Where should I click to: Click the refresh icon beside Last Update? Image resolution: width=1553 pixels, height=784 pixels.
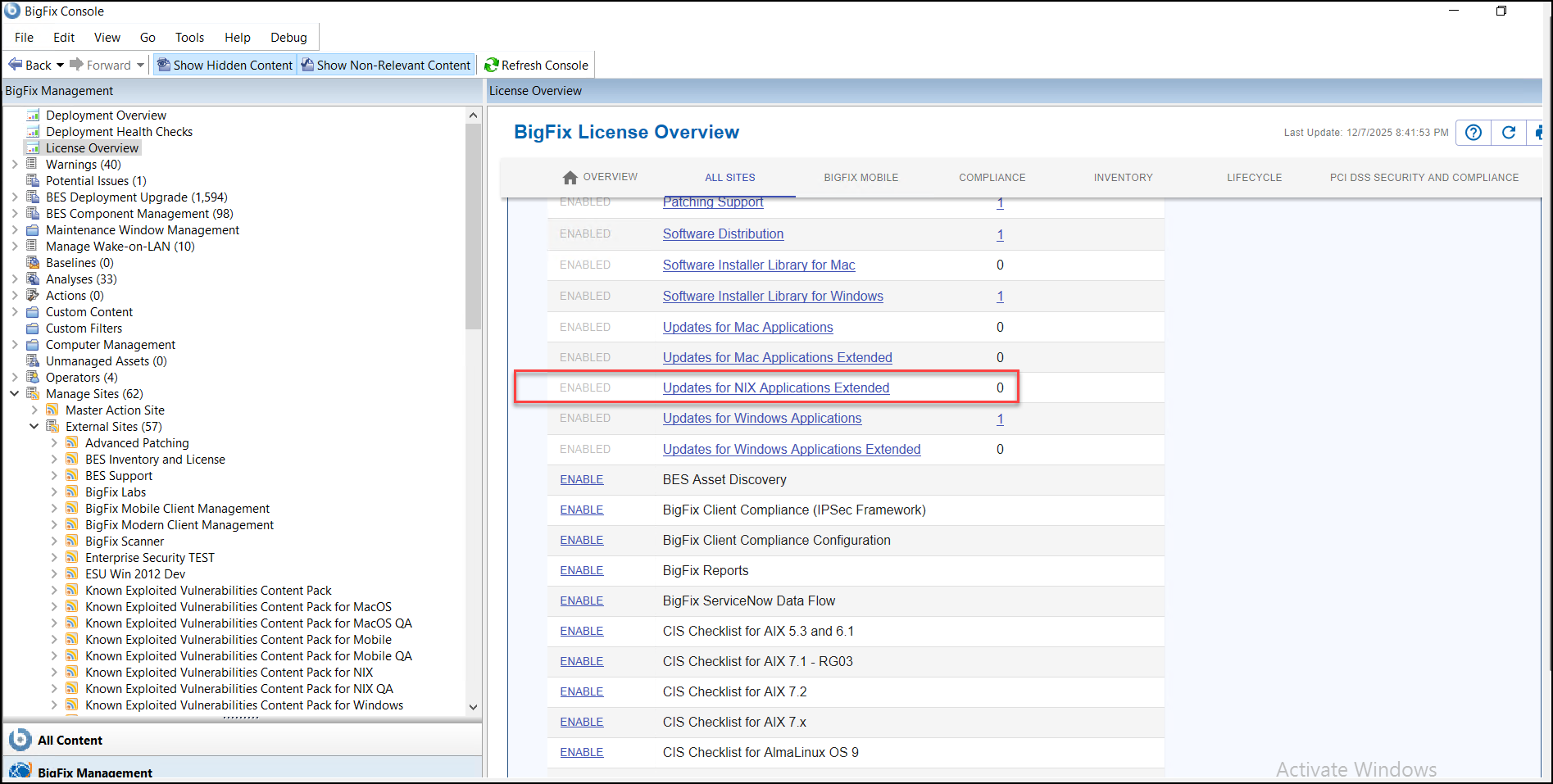[x=1509, y=132]
